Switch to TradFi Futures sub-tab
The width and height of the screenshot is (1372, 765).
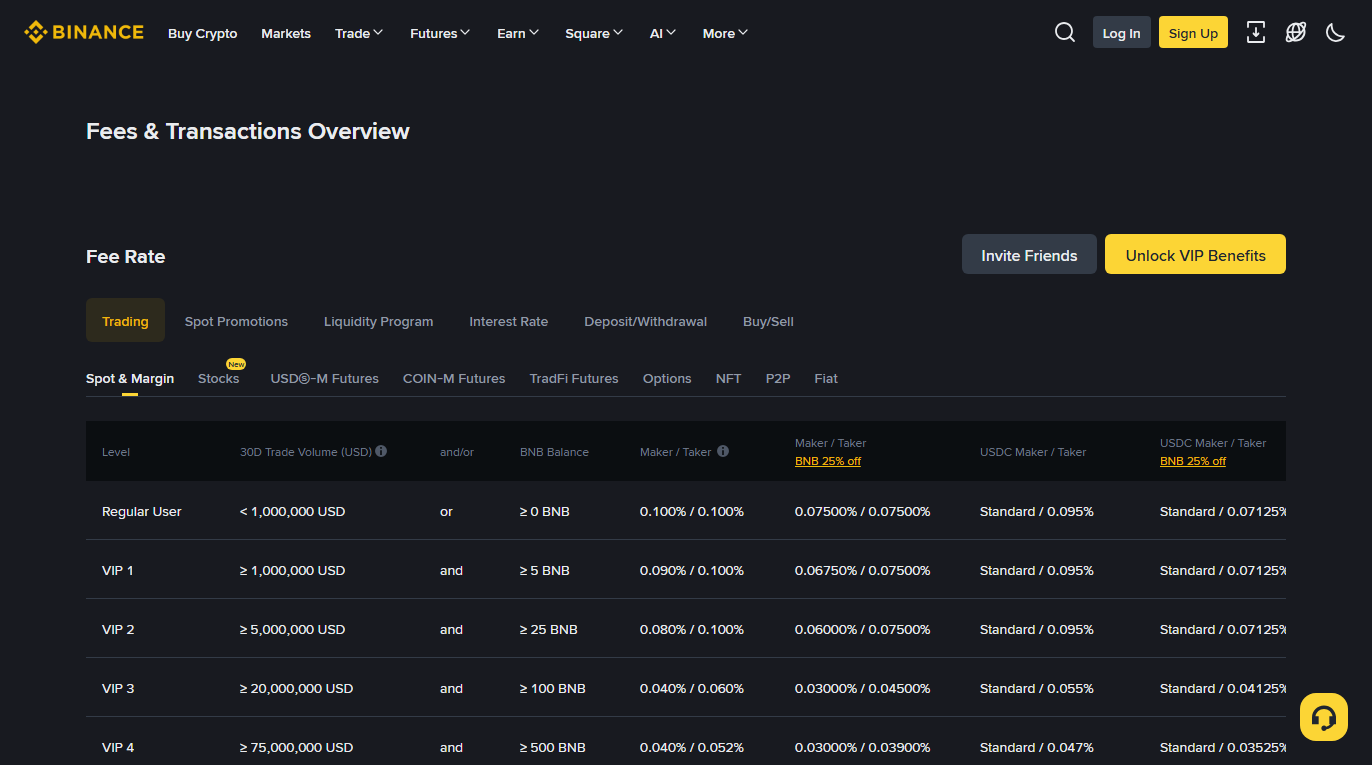tap(574, 378)
